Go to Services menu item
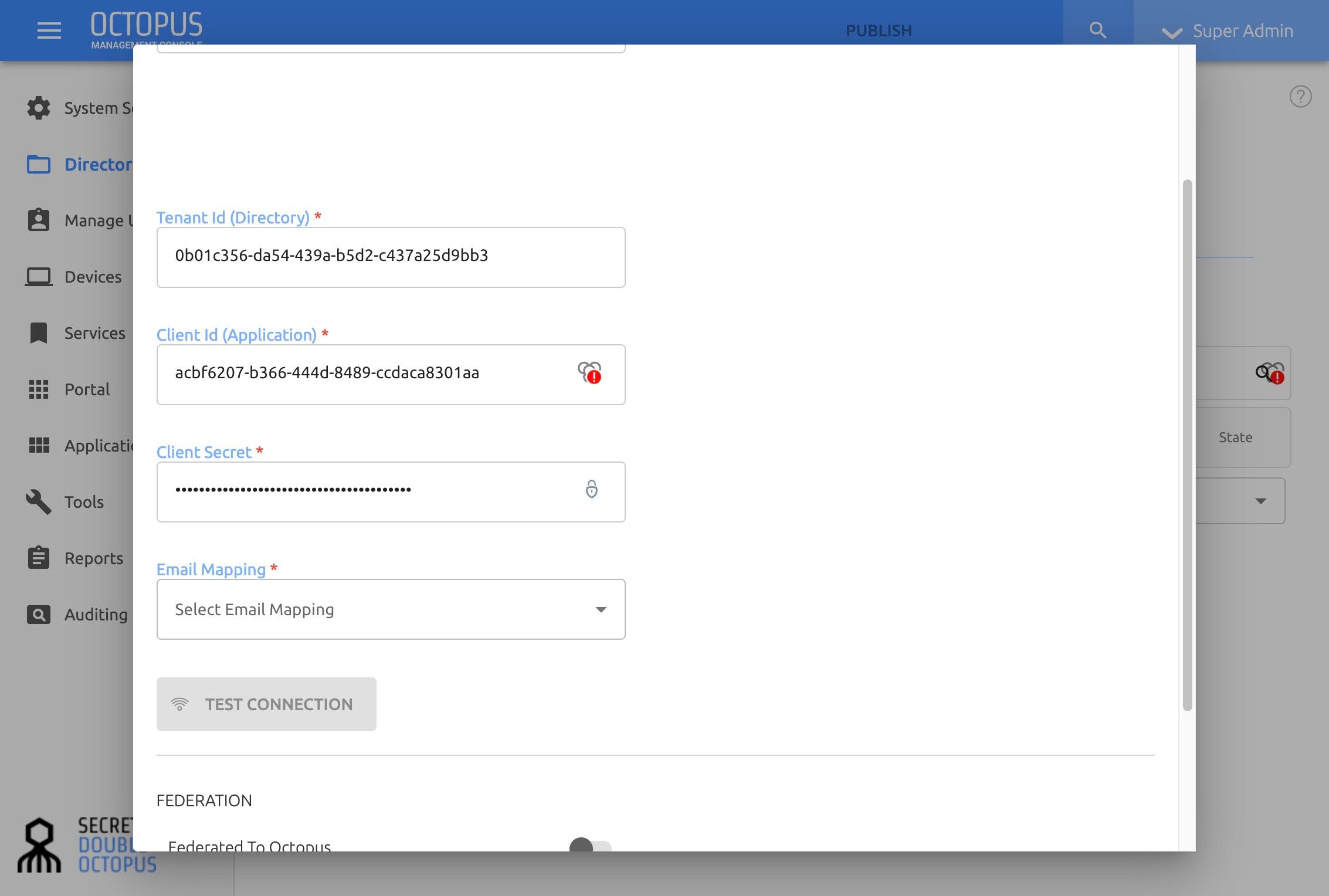1329x896 pixels. tap(94, 333)
